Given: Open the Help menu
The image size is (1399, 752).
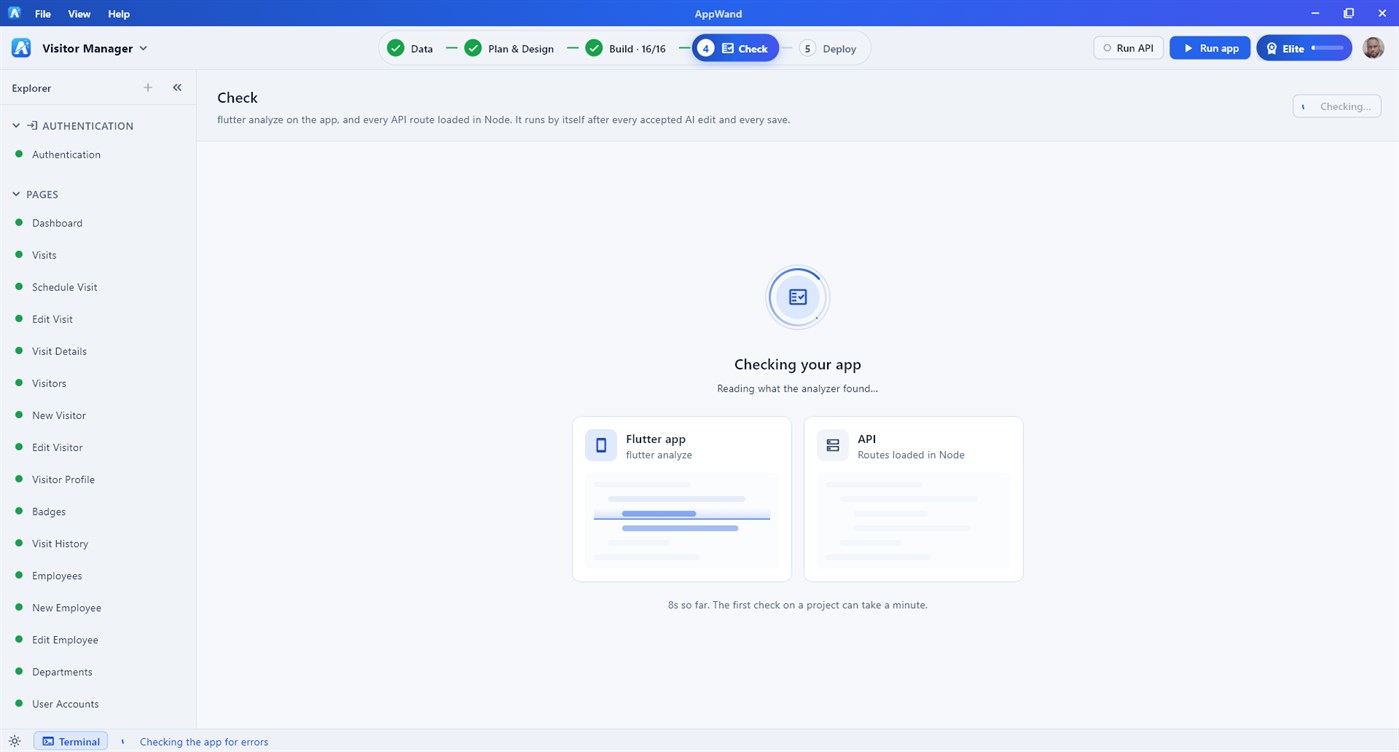Looking at the screenshot, I should point(119,14).
